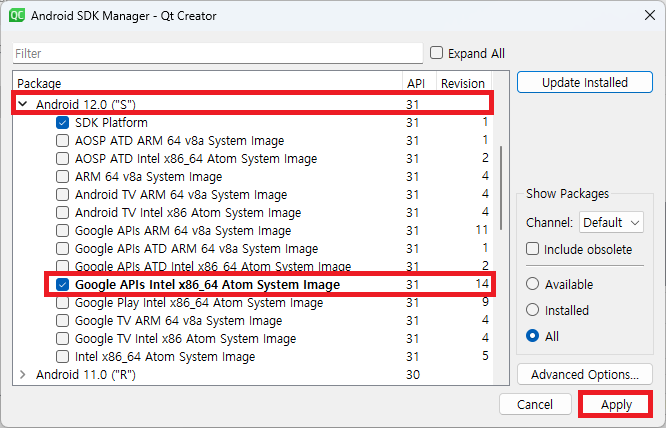Check Google APIs ARM 64 v8a System Image
666x428 pixels.
pos(62,231)
